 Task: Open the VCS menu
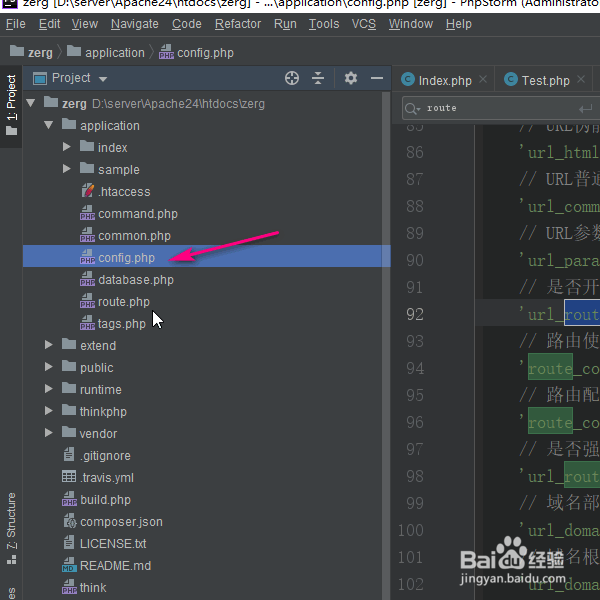point(364,24)
